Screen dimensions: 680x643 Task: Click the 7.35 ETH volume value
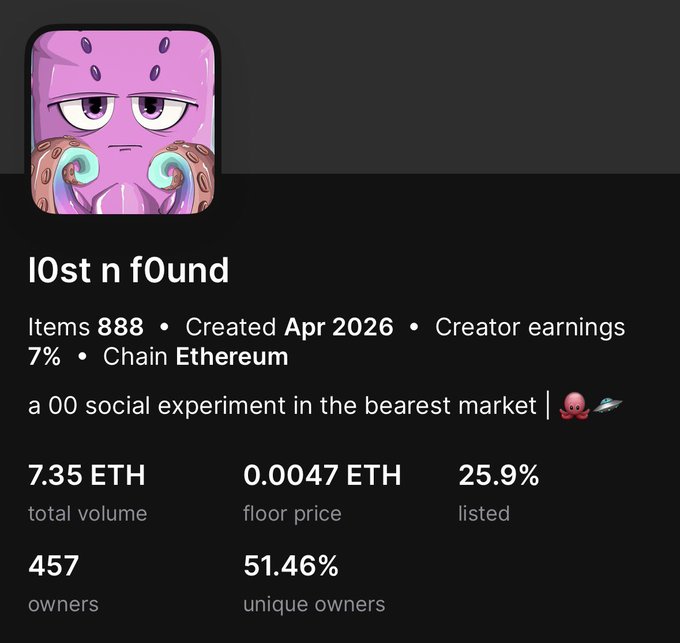click(x=87, y=476)
